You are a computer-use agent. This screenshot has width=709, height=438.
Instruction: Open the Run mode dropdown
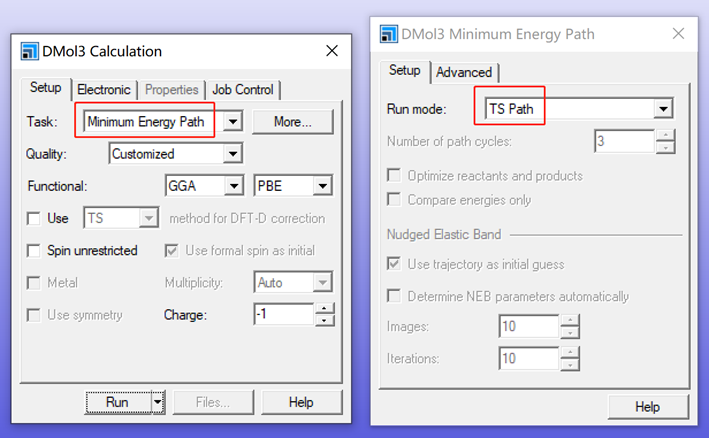pos(662,108)
